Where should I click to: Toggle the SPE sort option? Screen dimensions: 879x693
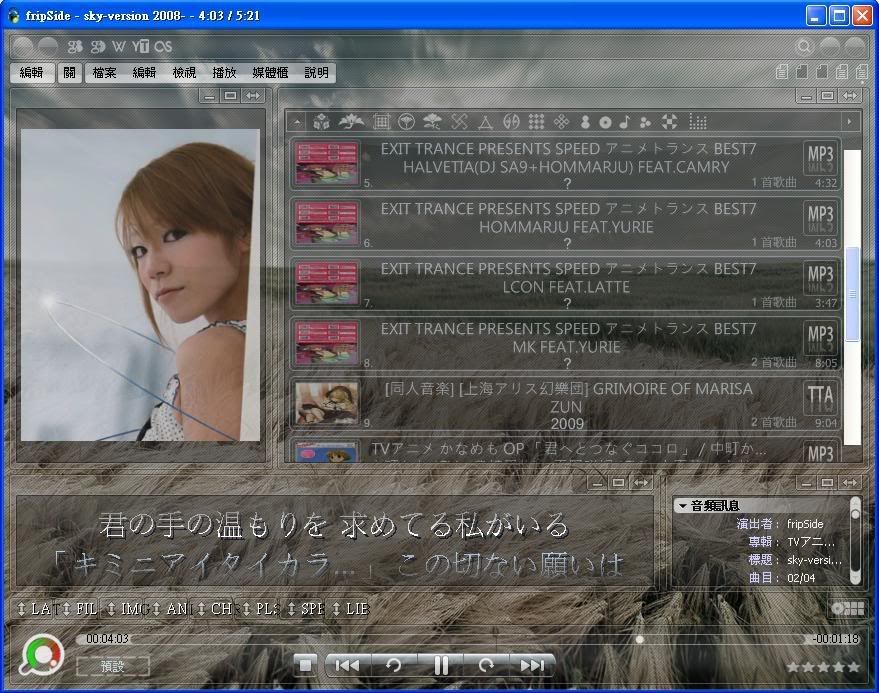(x=306, y=608)
